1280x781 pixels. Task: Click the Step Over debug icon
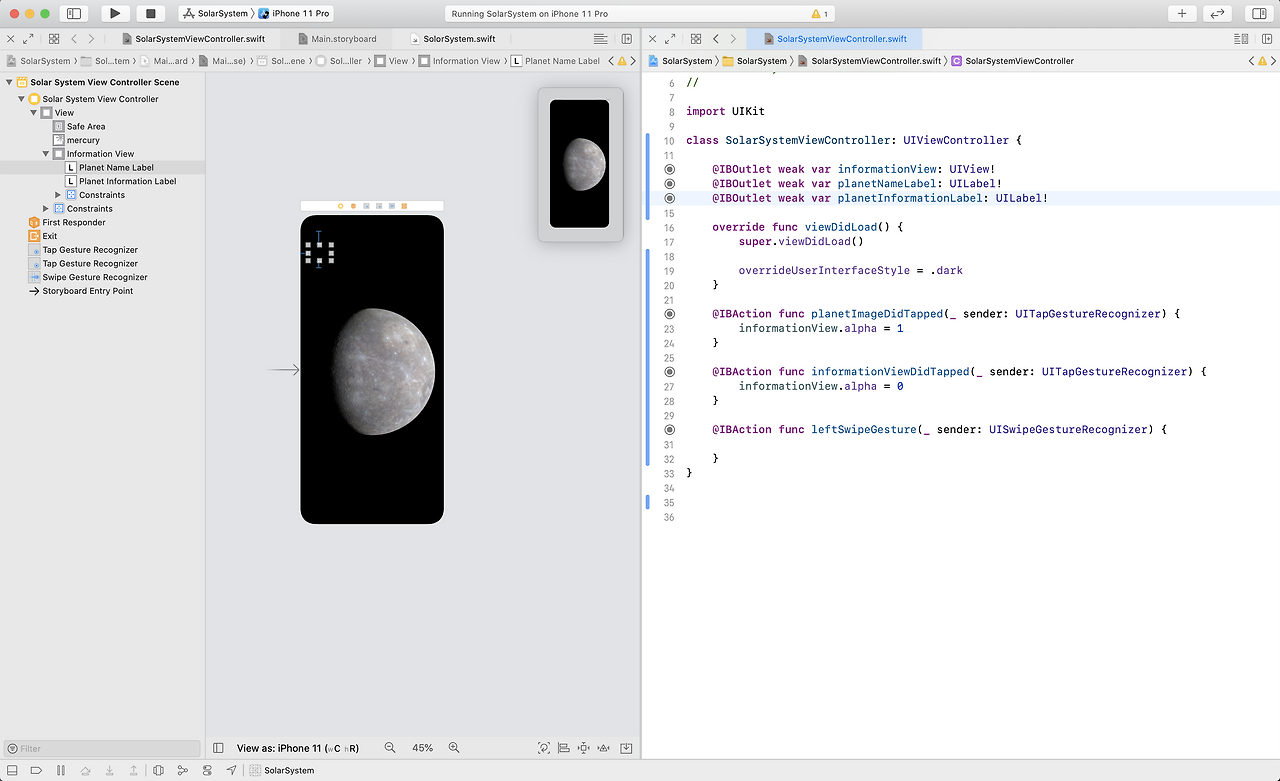pyautogui.click(x=85, y=770)
